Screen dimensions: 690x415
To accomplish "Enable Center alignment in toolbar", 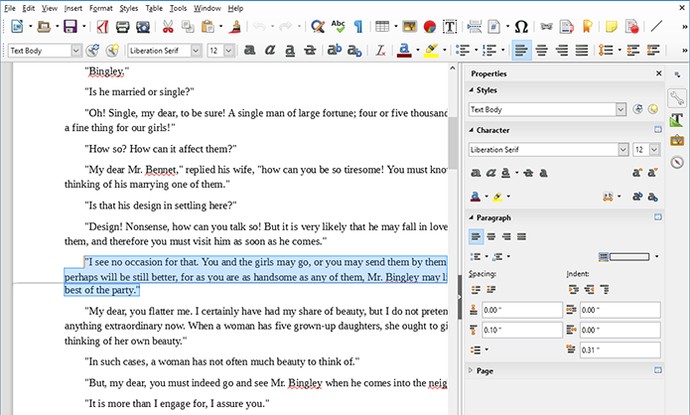I will (542, 51).
